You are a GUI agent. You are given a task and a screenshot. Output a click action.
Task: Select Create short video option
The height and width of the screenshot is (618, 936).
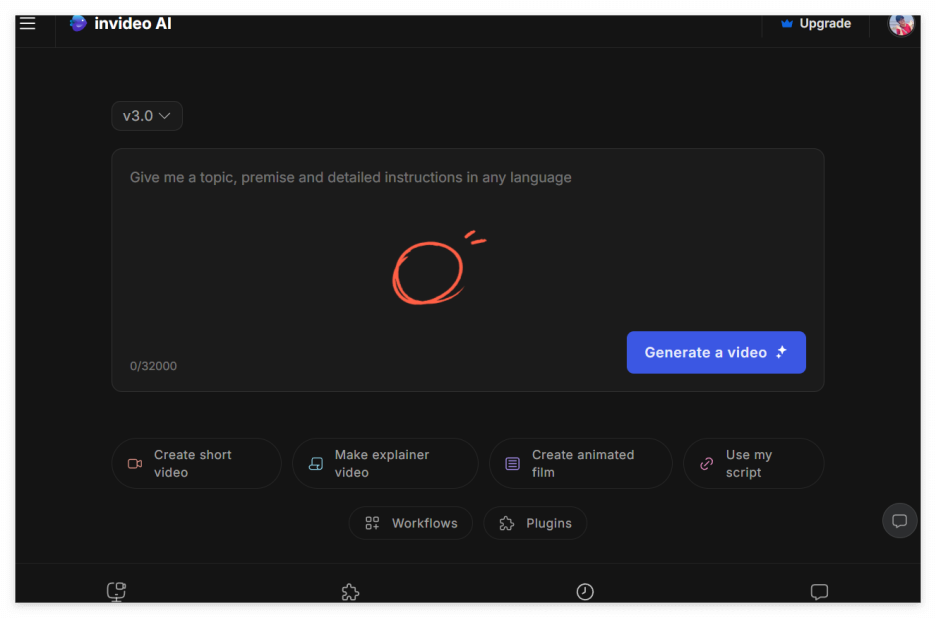(196, 463)
